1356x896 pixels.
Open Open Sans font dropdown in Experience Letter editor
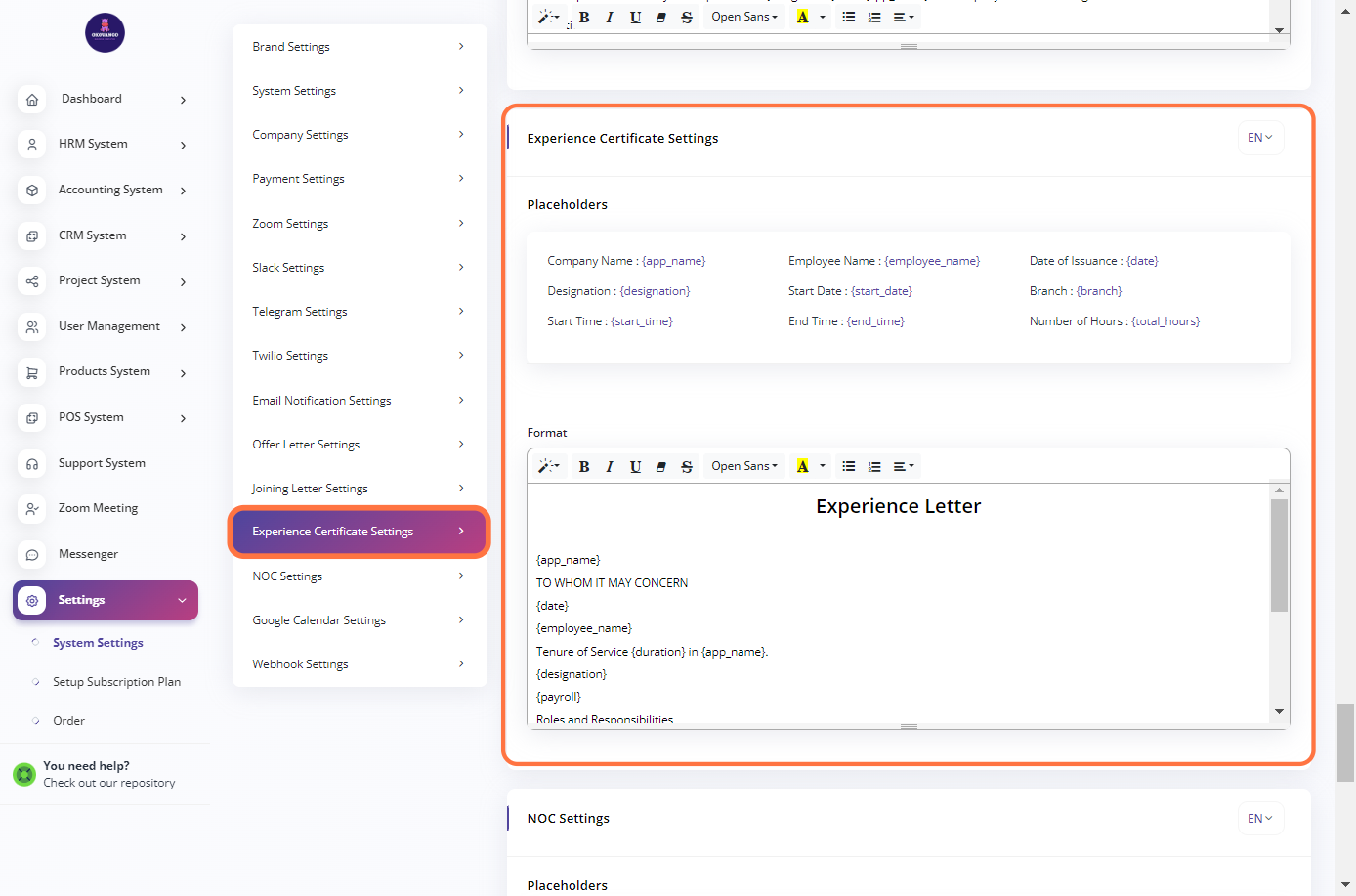pos(744,467)
